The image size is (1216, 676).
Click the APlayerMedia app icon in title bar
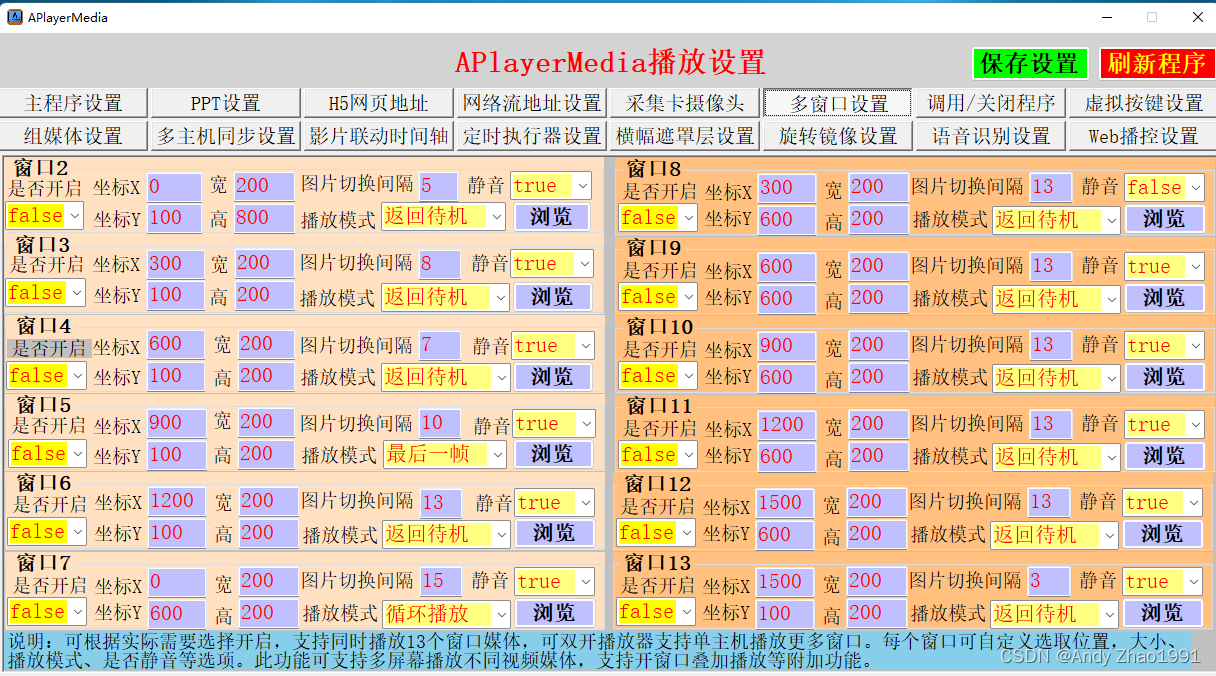(15, 17)
